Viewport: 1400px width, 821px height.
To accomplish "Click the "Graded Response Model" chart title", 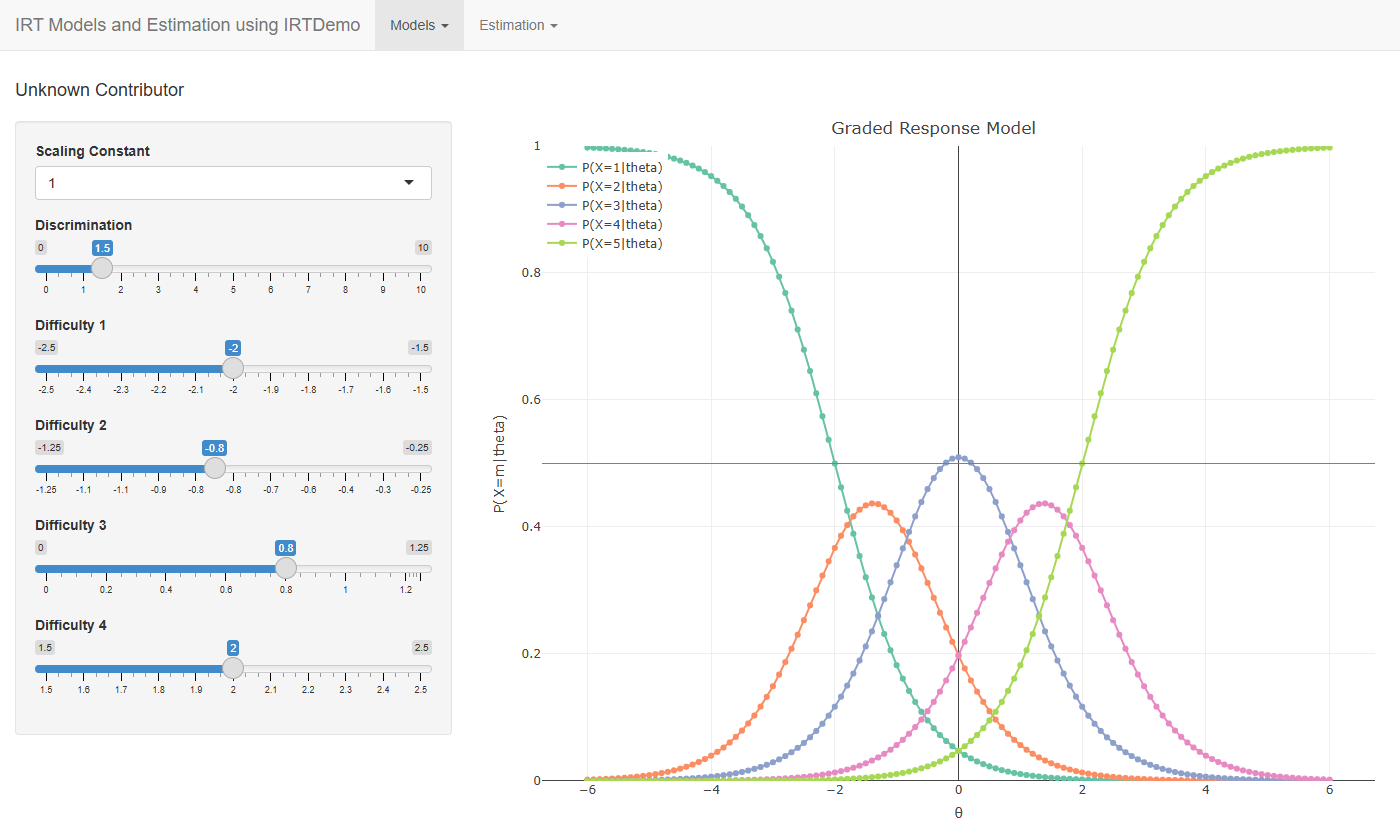I will point(933,128).
